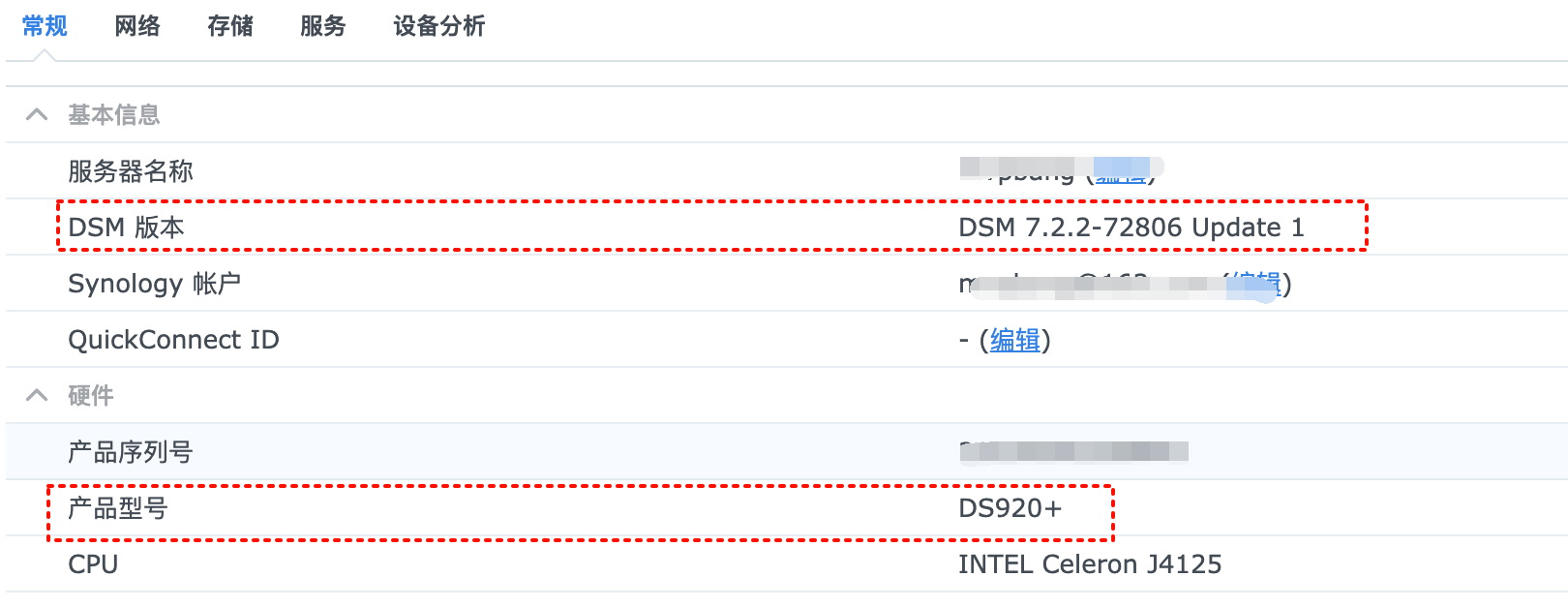Collapse the 硬件 section chevron
Screen dimensions: 1568x608
coord(37,396)
